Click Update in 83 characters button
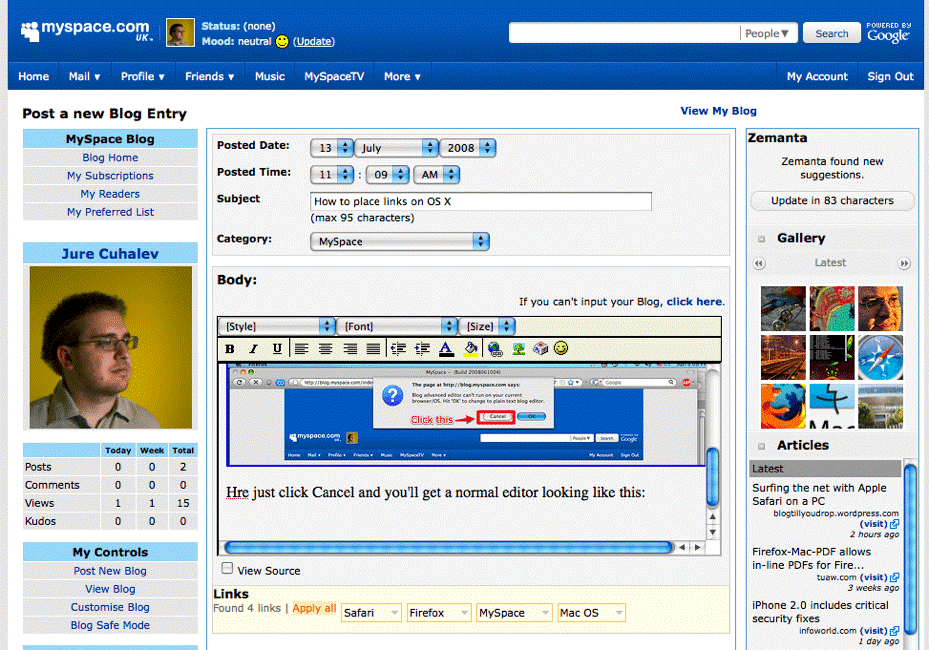 pyautogui.click(x=832, y=200)
